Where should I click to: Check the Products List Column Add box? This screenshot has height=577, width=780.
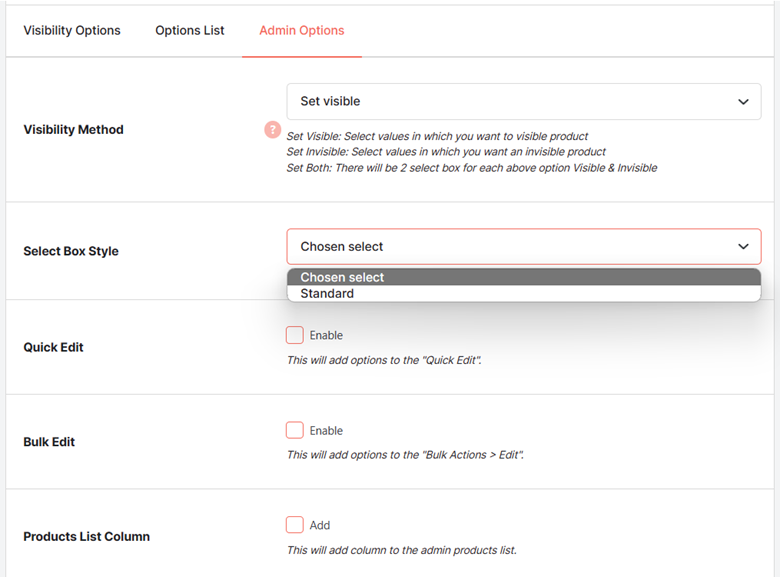pos(294,525)
